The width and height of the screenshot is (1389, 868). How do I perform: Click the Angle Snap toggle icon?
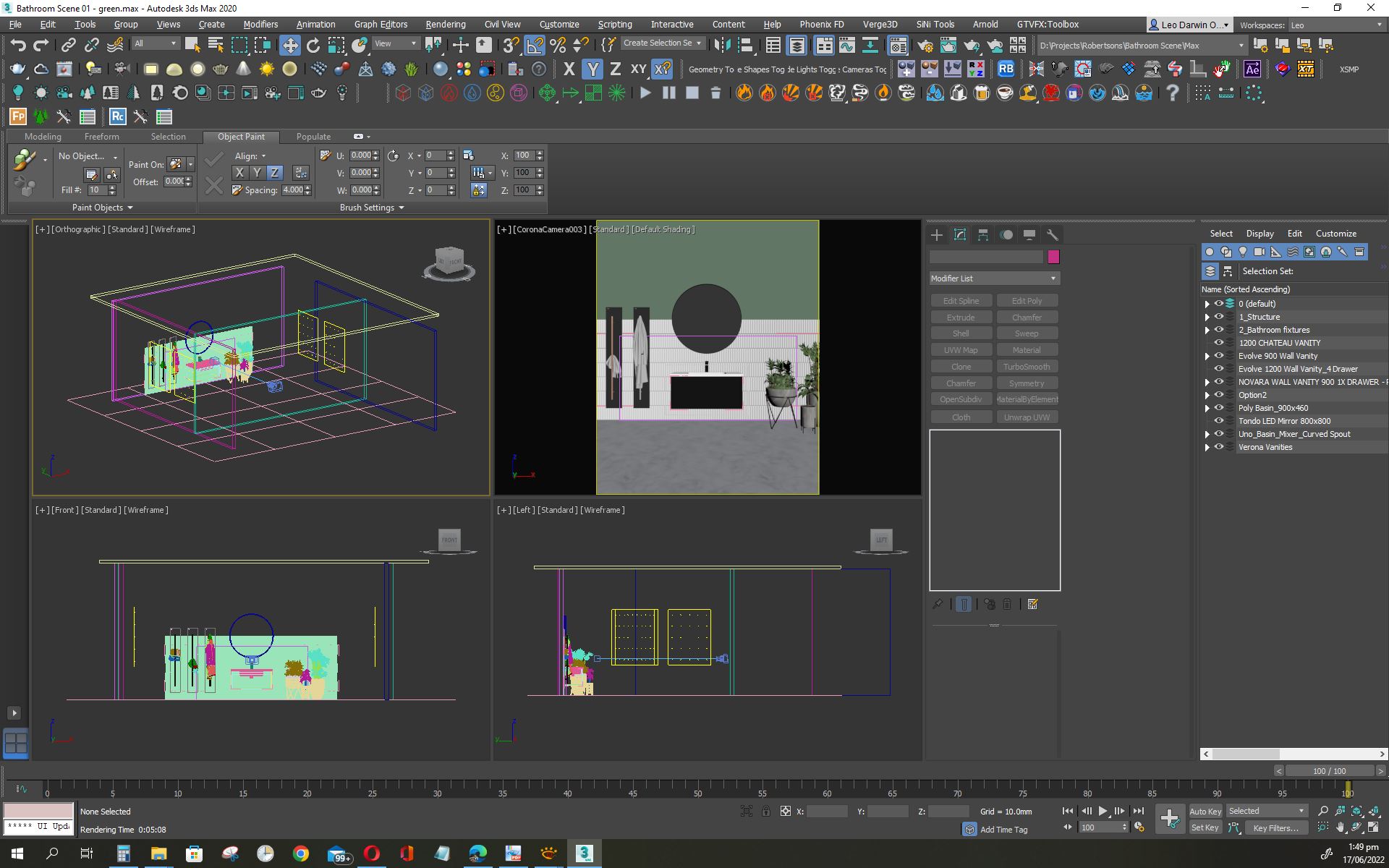pos(535,46)
